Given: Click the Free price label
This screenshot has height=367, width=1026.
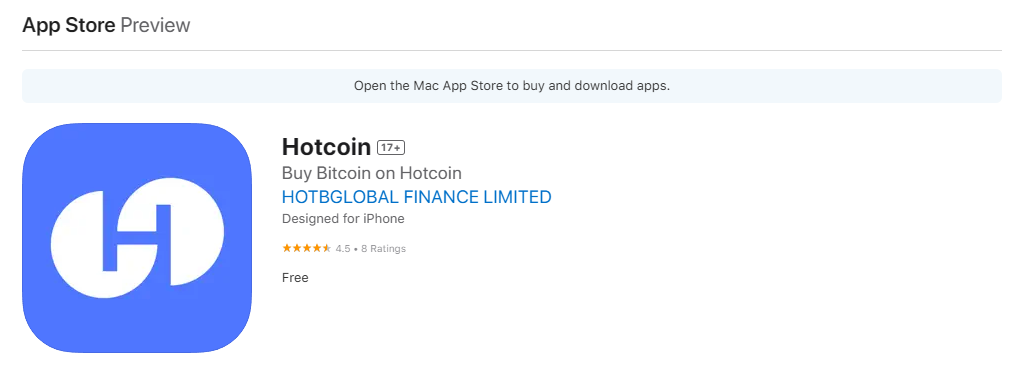Looking at the screenshot, I should point(295,277).
